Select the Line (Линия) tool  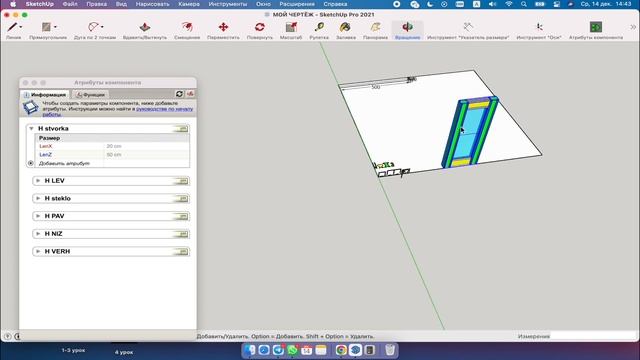coord(12,27)
